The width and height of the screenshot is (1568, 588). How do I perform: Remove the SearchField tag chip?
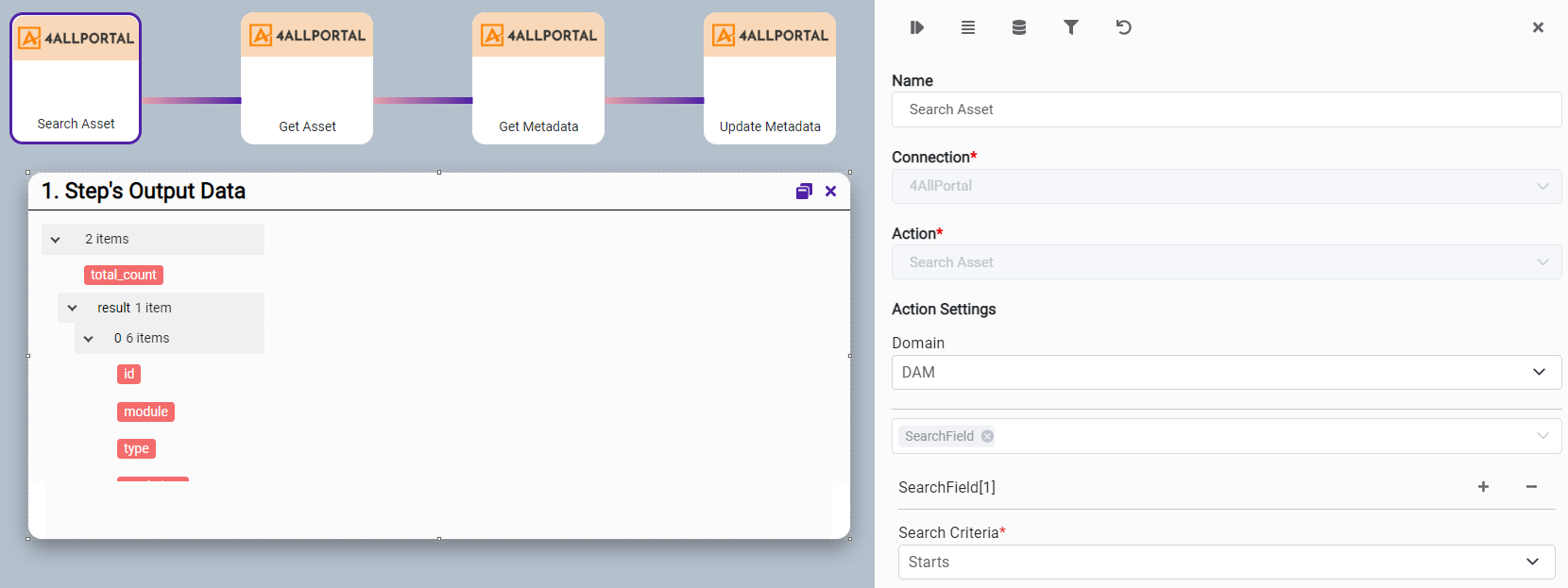[x=987, y=436]
